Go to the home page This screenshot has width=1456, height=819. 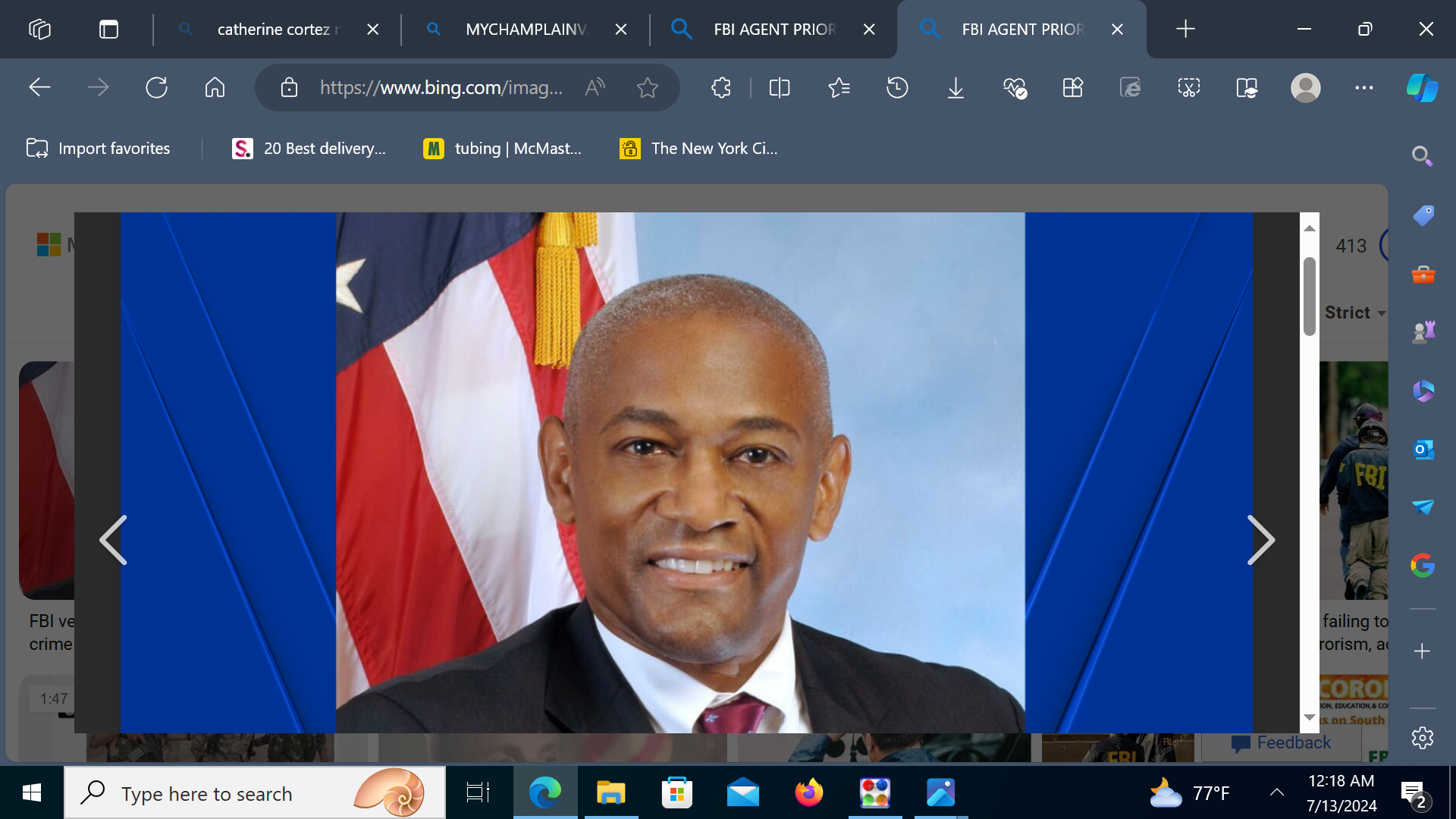(215, 88)
